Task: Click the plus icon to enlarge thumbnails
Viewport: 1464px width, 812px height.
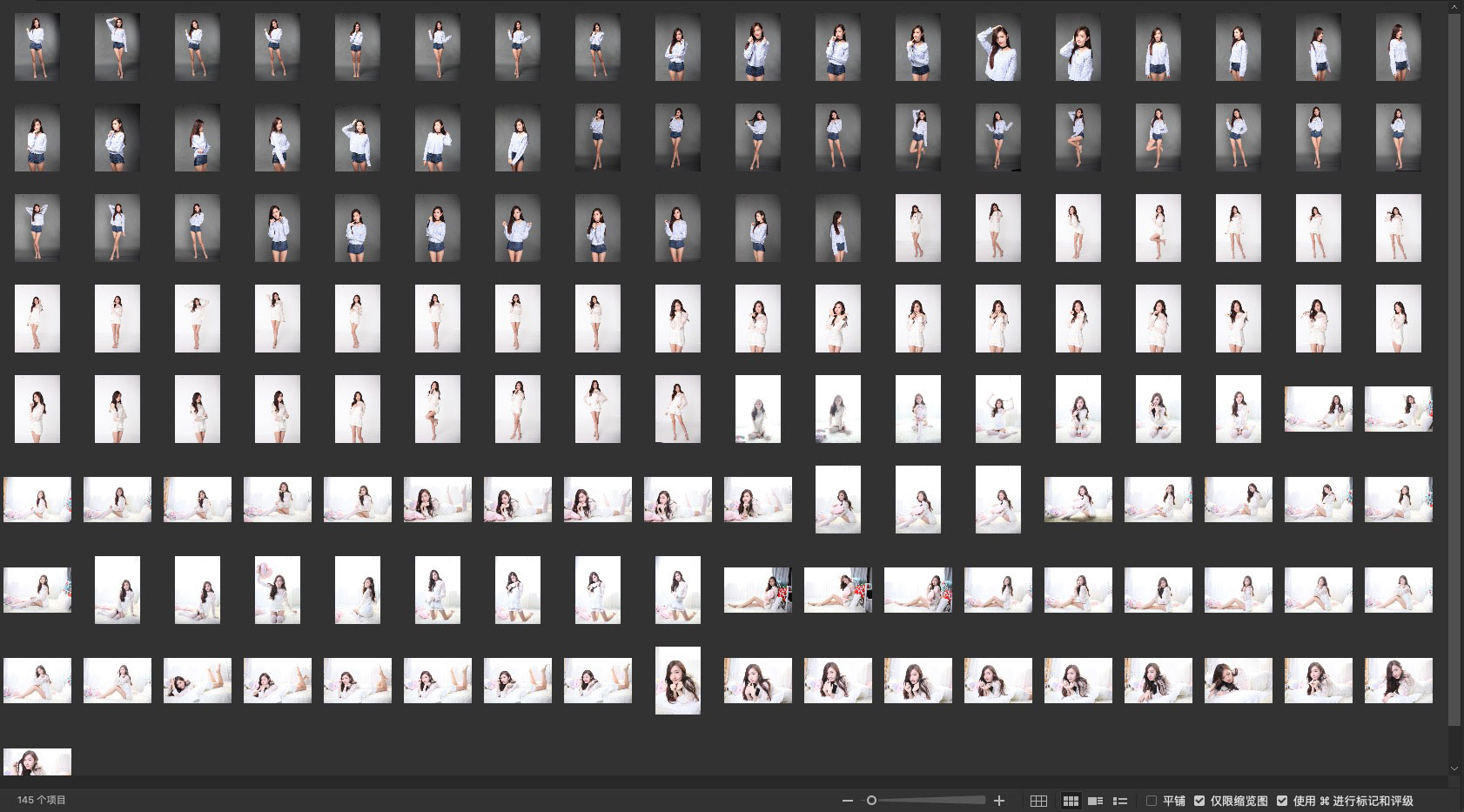Action: point(999,801)
